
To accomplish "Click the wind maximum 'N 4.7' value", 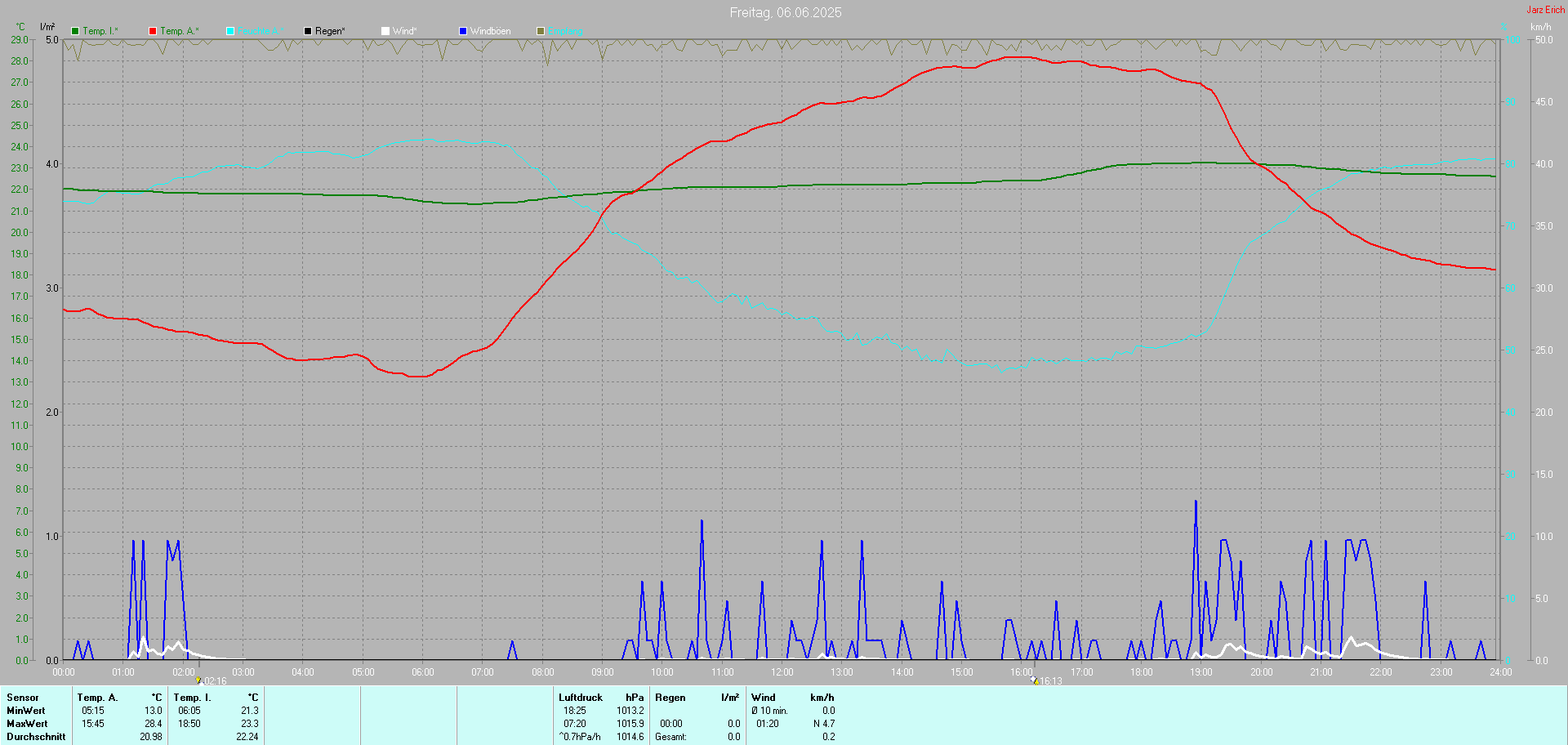I will [824, 724].
